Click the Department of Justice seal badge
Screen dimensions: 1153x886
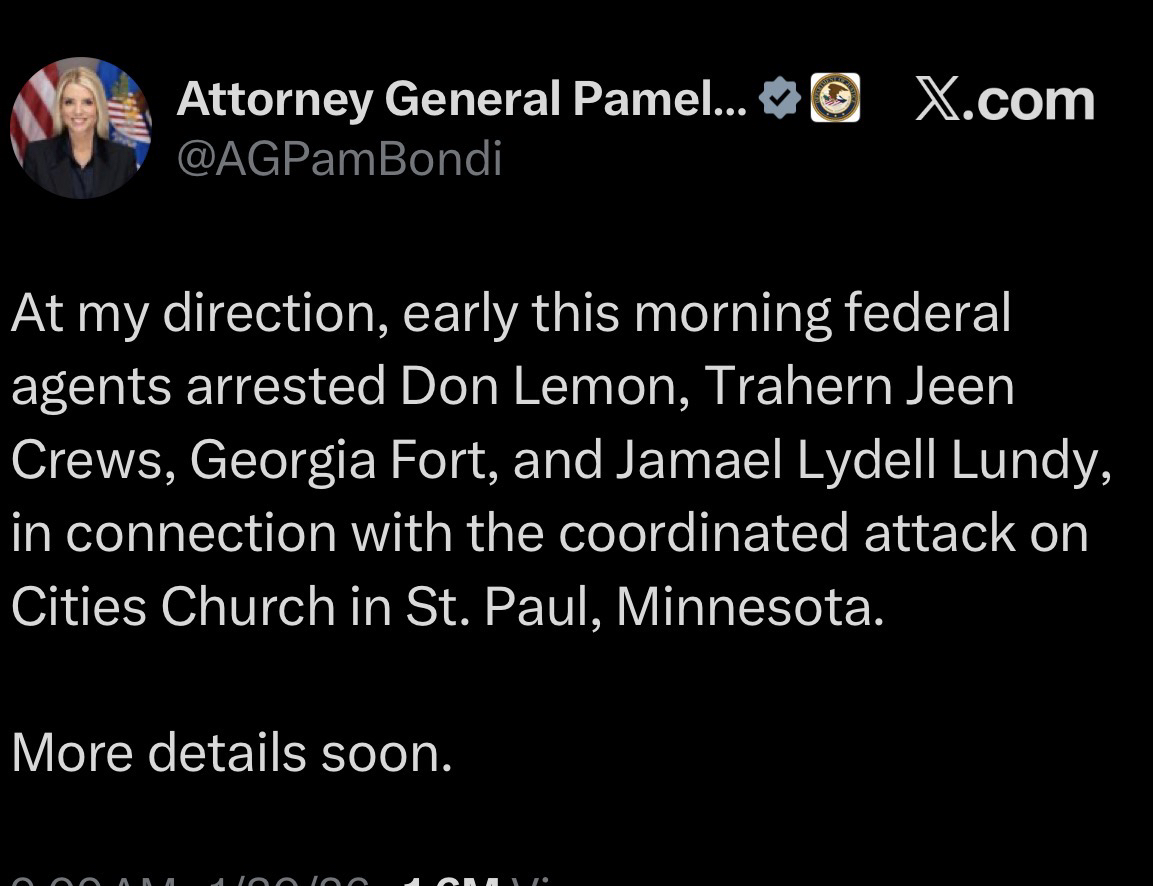tap(835, 99)
